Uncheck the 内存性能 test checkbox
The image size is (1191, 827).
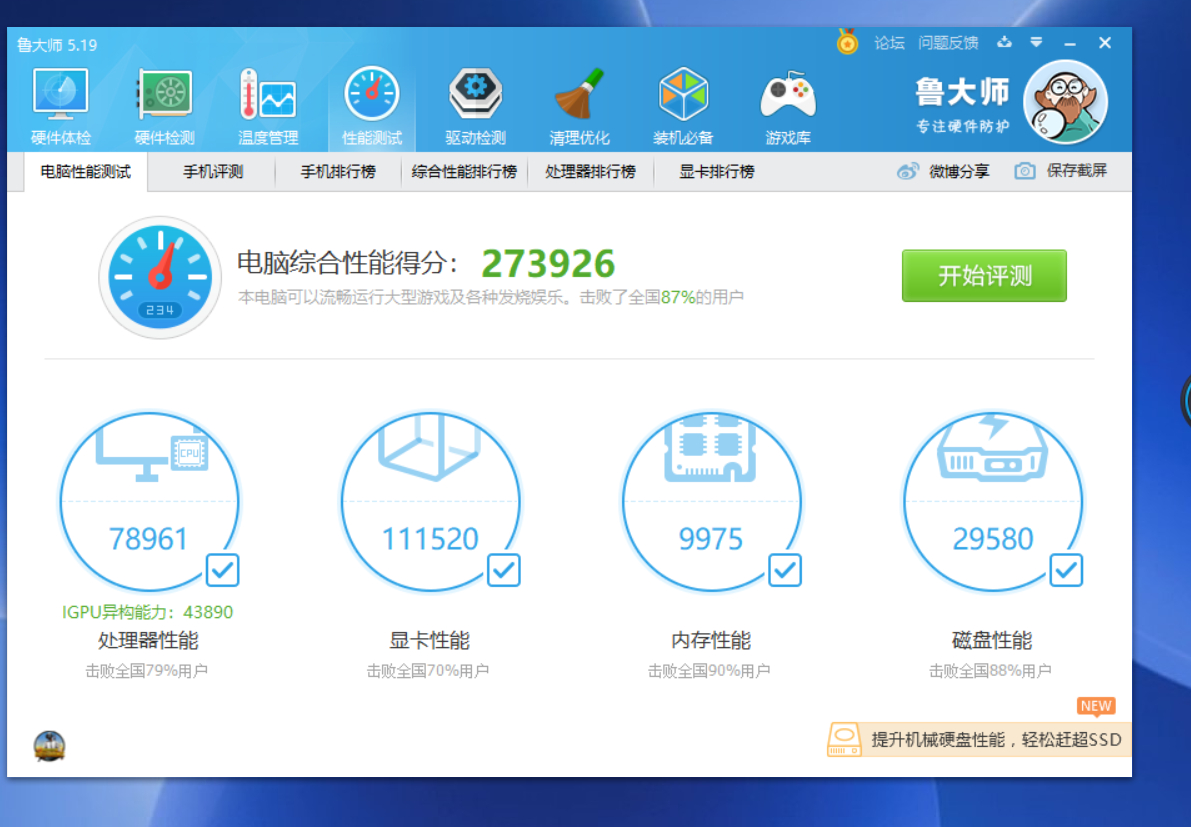(x=785, y=570)
